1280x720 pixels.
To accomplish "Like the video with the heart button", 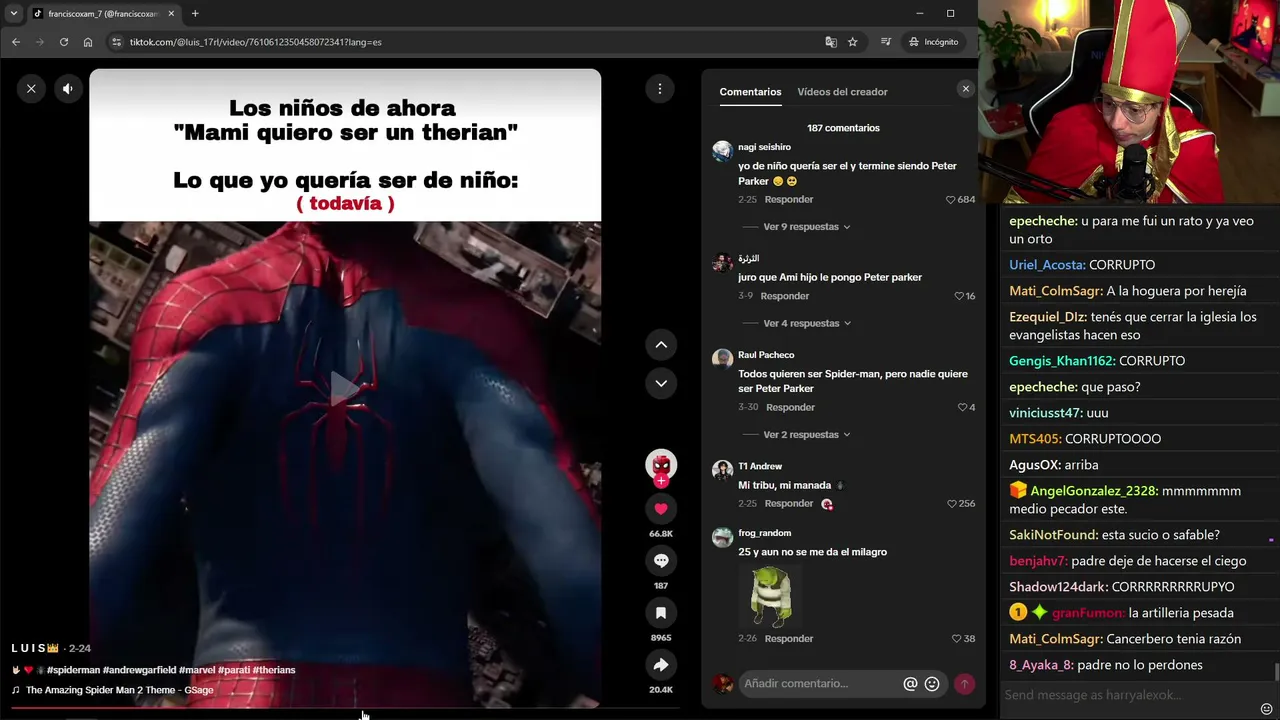I will 661,509.
